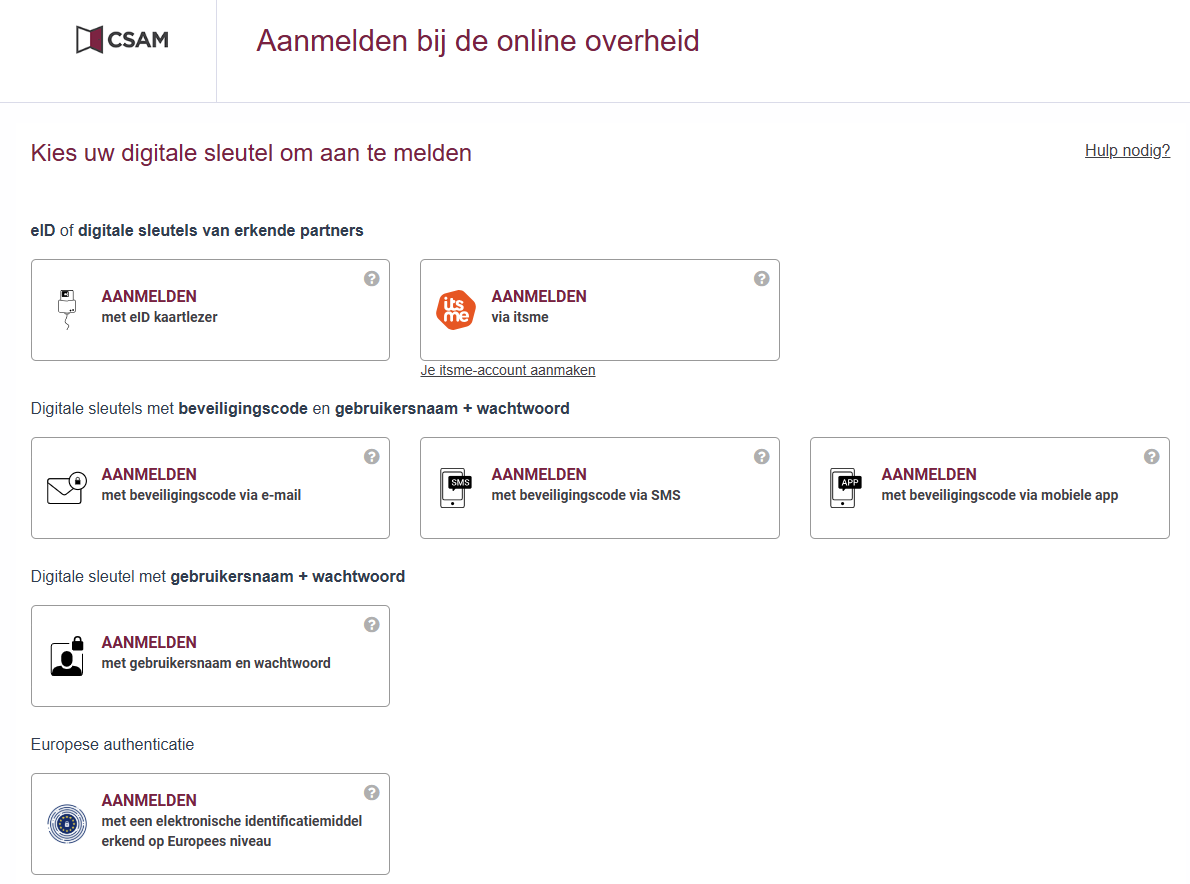Open help tooltip for eID kaartlezer
1190x884 pixels.
click(x=372, y=279)
